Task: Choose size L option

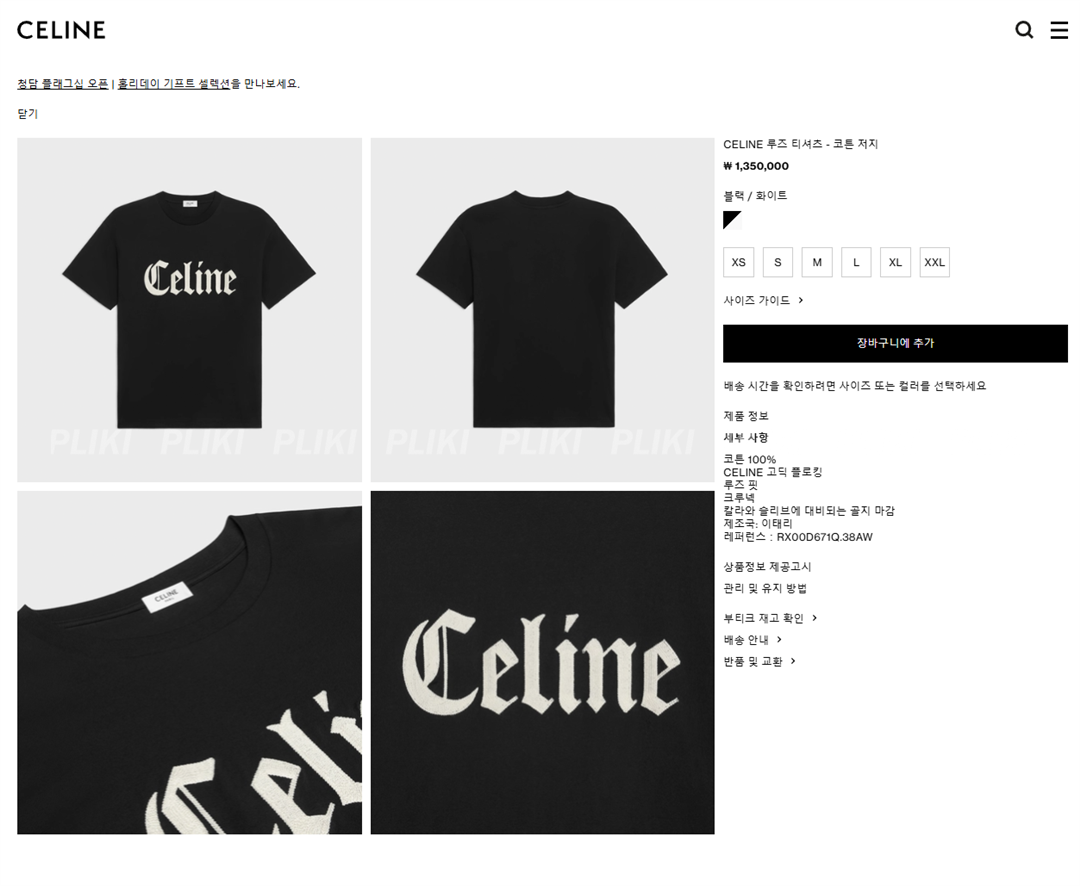Action: (x=856, y=262)
